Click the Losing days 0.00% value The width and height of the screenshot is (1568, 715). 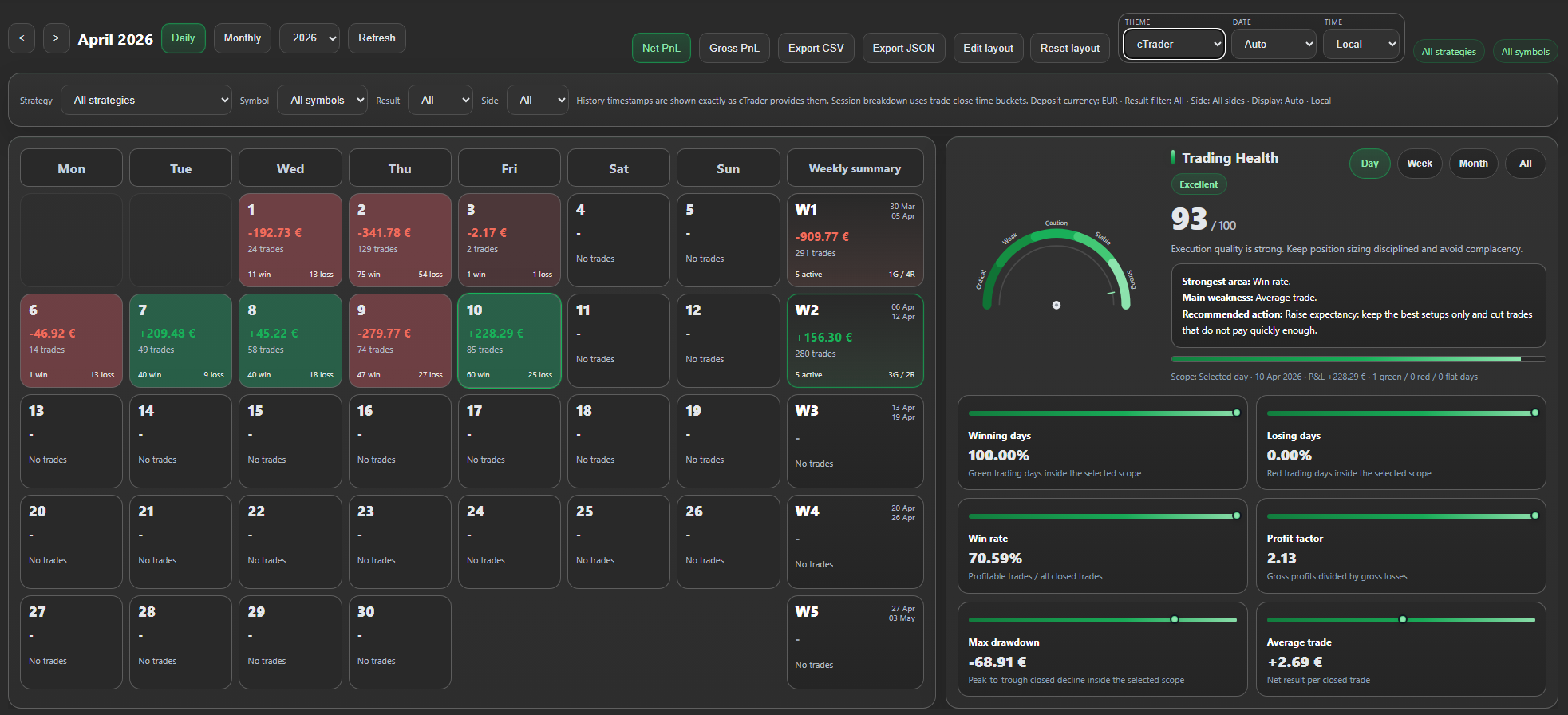pos(1289,456)
